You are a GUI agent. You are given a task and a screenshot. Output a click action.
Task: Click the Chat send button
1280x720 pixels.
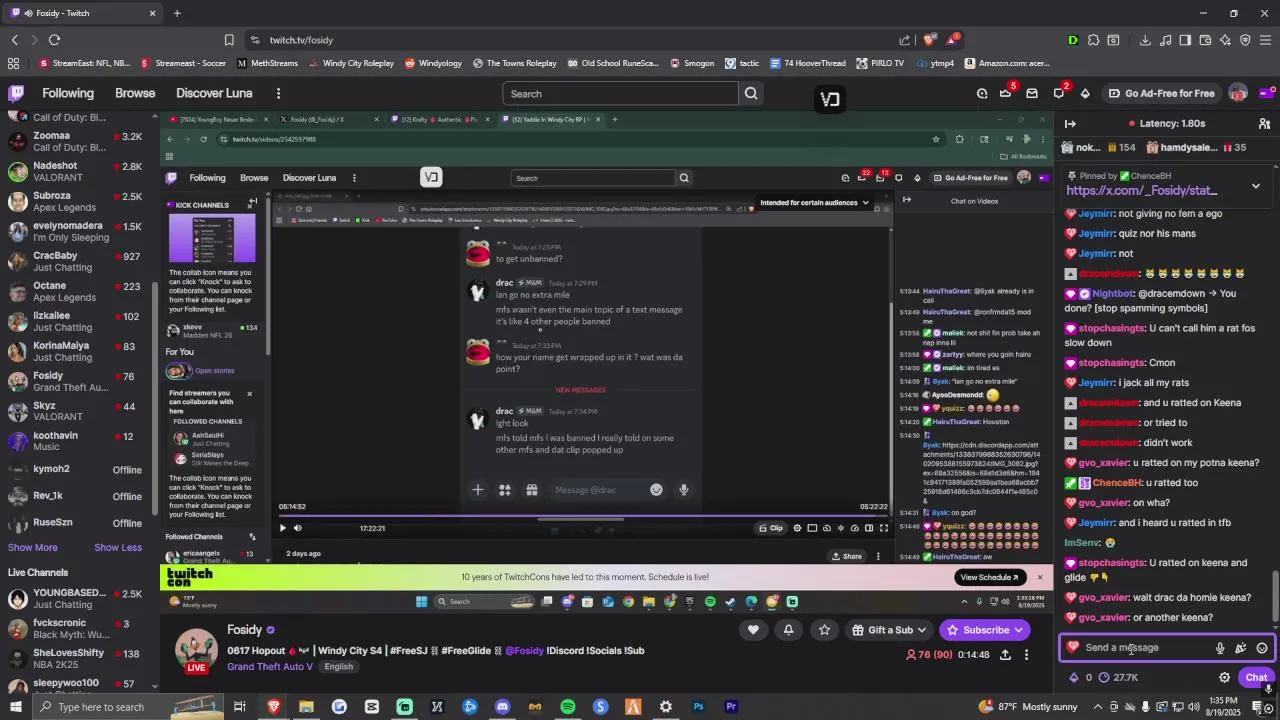coord(1256,677)
